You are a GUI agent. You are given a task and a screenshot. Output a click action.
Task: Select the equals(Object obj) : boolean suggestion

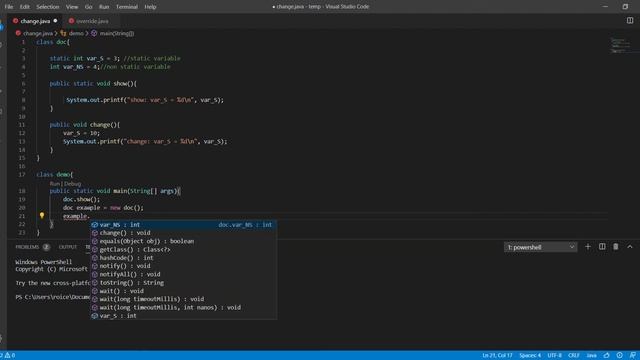[x=183, y=241]
